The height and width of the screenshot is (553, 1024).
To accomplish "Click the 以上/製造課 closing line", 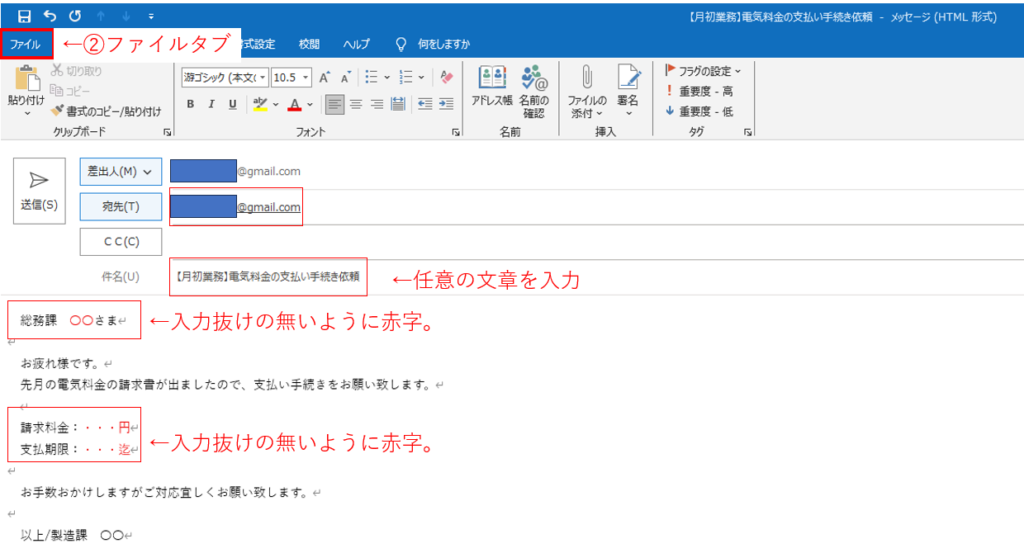I will (x=76, y=535).
